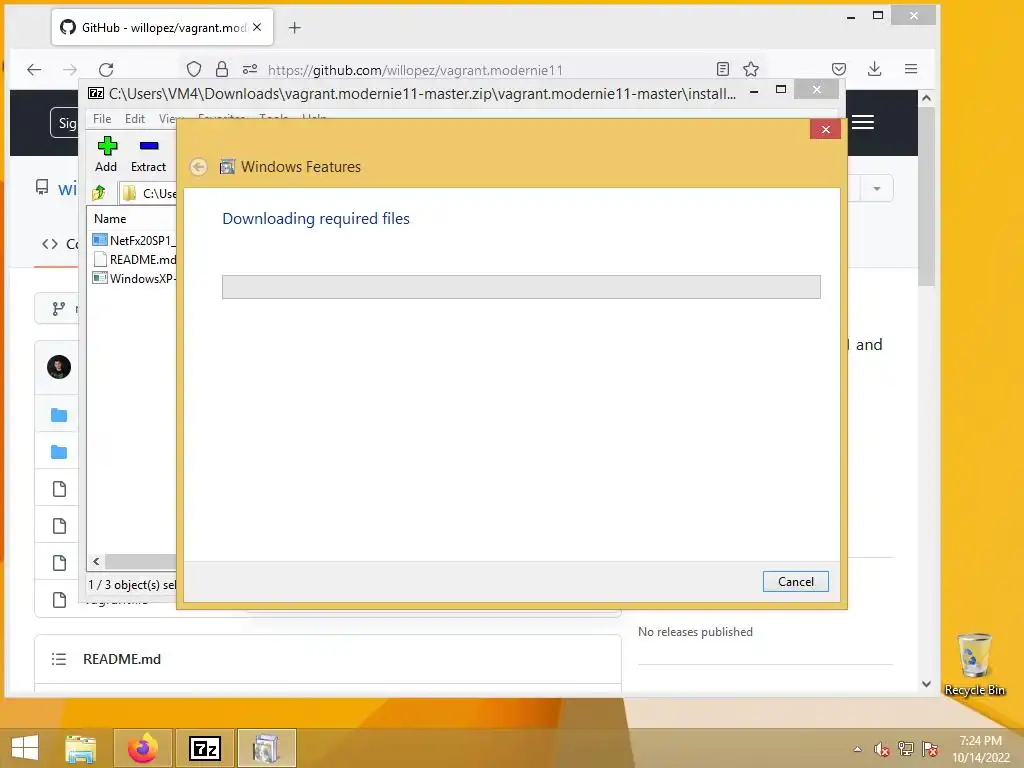The width and height of the screenshot is (1024, 768).
Task: Open the Edit menu in 7-Zip
Action: click(x=135, y=119)
